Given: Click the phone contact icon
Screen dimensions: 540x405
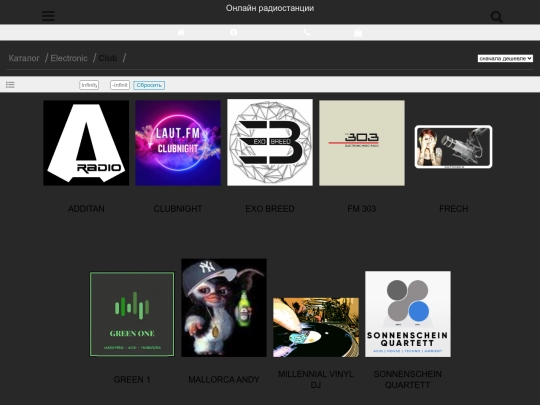Looking at the screenshot, I should coord(307,32).
